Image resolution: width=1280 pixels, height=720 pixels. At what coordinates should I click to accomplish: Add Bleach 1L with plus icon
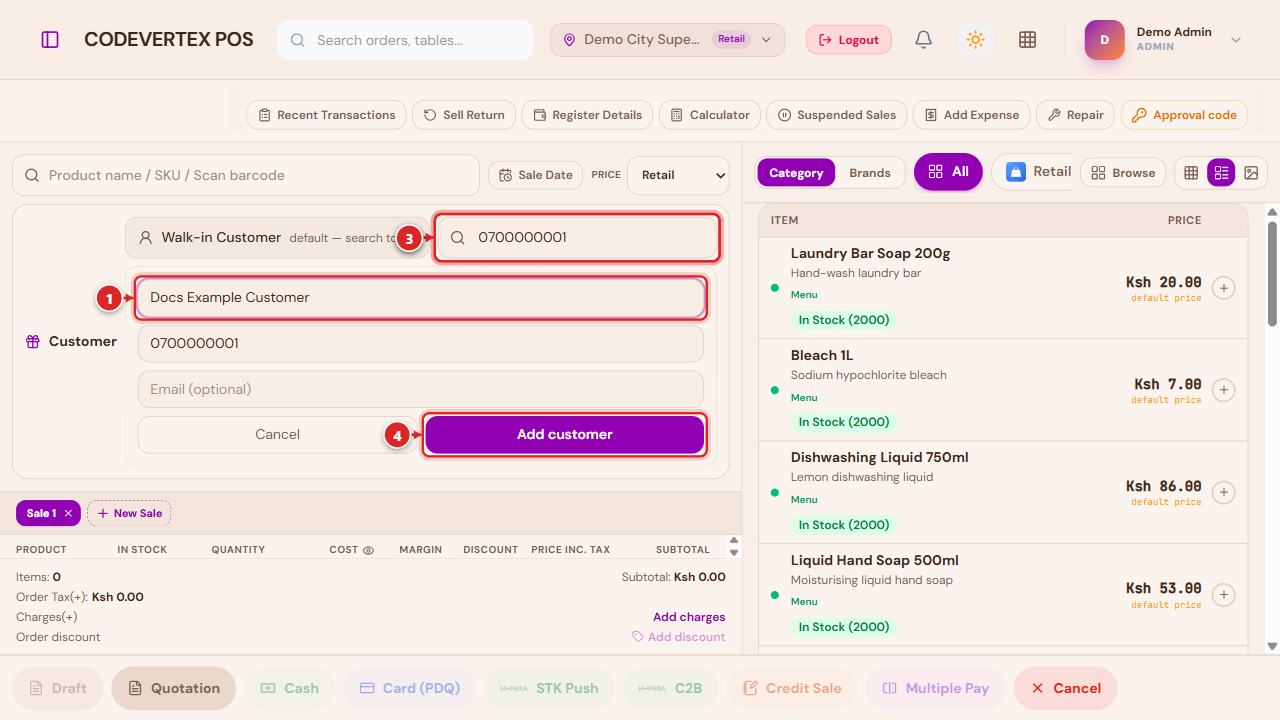point(1223,390)
